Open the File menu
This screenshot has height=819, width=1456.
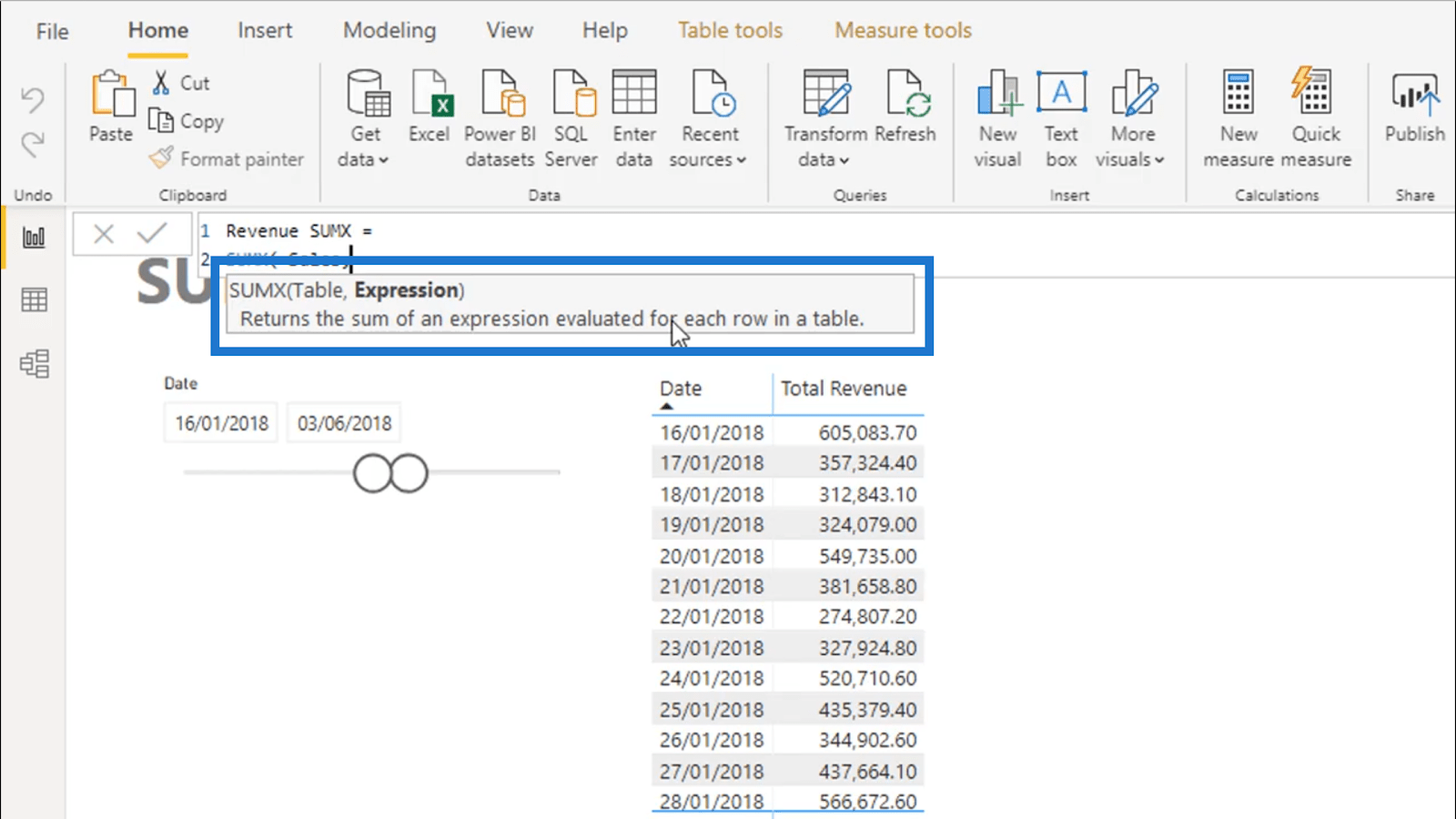point(52,31)
